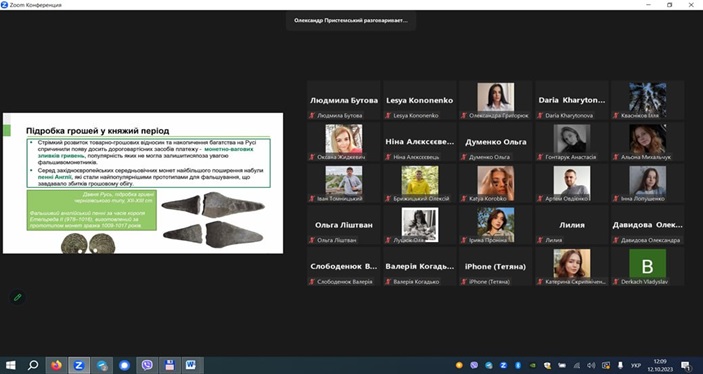703x374 pixels.
Task: Open taskbar search magnifier
Action: pos(33,365)
